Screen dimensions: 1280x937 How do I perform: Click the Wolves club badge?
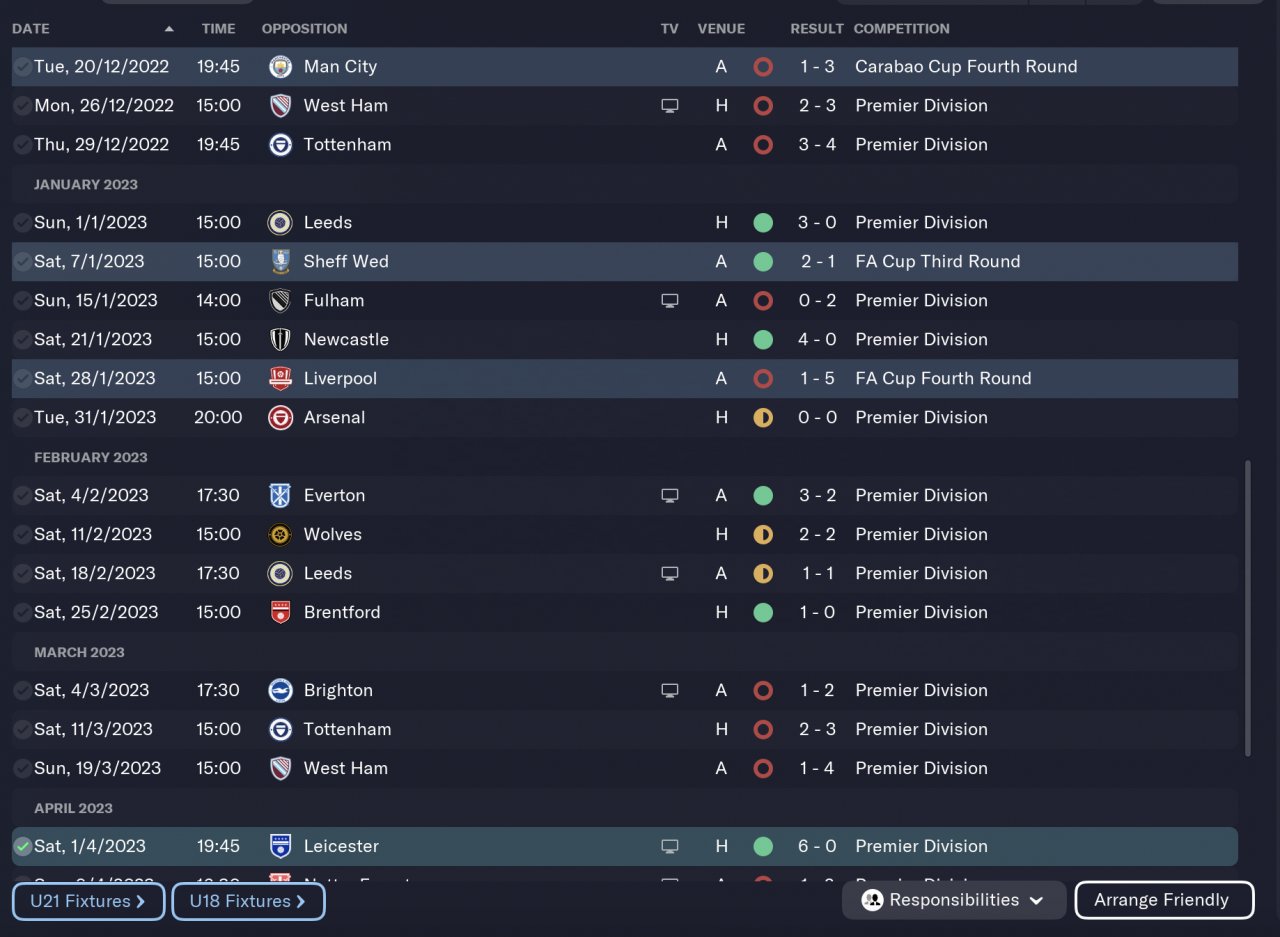click(281, 535)
